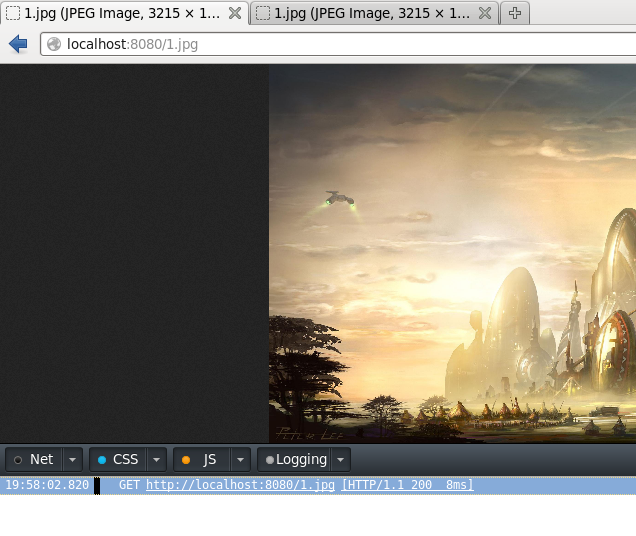Click the favicon of the first tab
The height and width of the screenshot is (536, 636).
pyautogui.click(x=13, y=13)
